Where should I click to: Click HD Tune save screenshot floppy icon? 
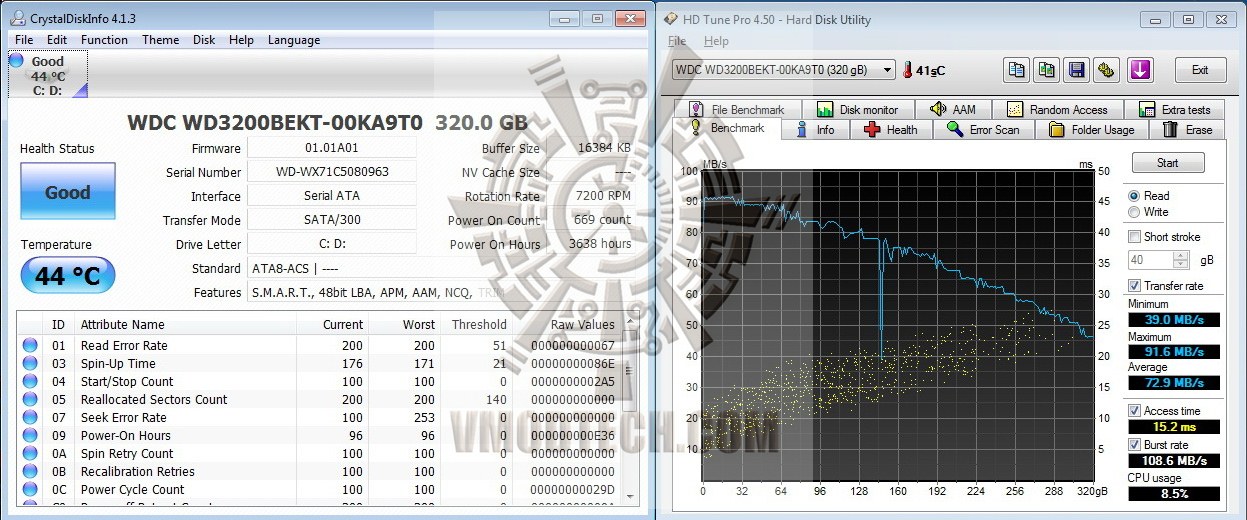pyautogui.click(x=1077, y=70)
